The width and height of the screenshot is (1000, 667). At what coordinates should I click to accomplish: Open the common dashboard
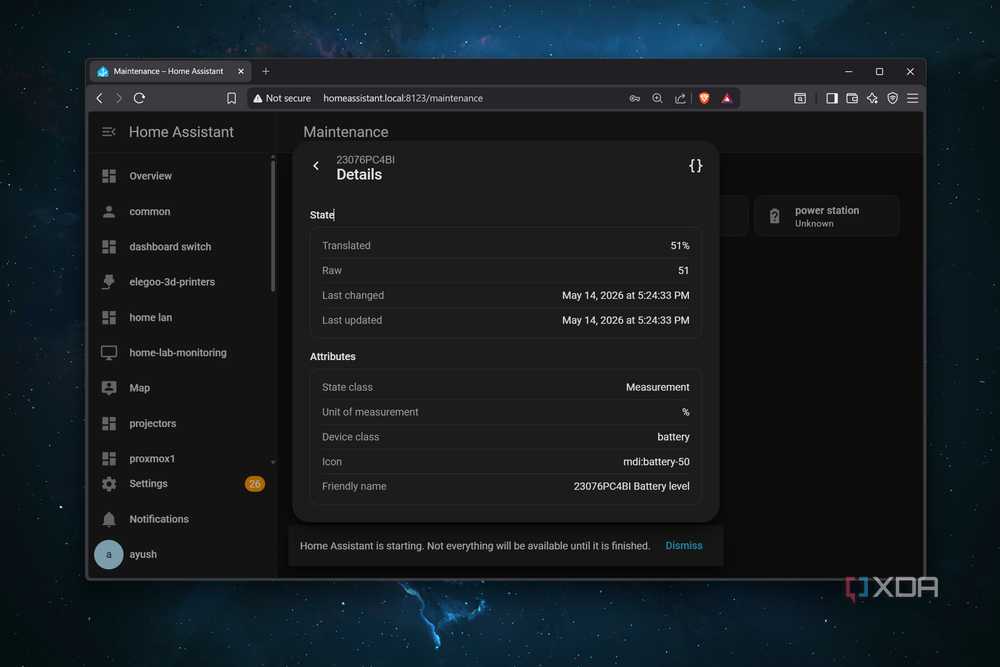pyautogui.click(x=150, y=212)
